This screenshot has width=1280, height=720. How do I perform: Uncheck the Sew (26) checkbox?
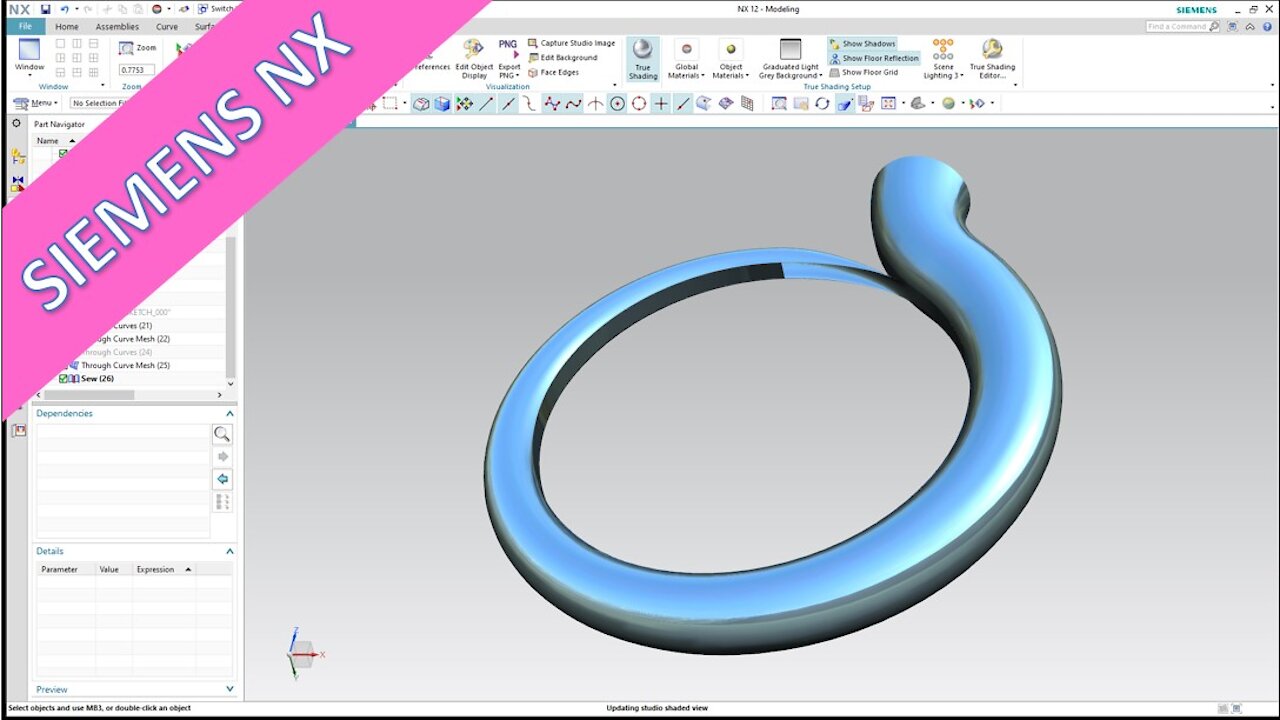pyautogui.click(x=63, y=379)
